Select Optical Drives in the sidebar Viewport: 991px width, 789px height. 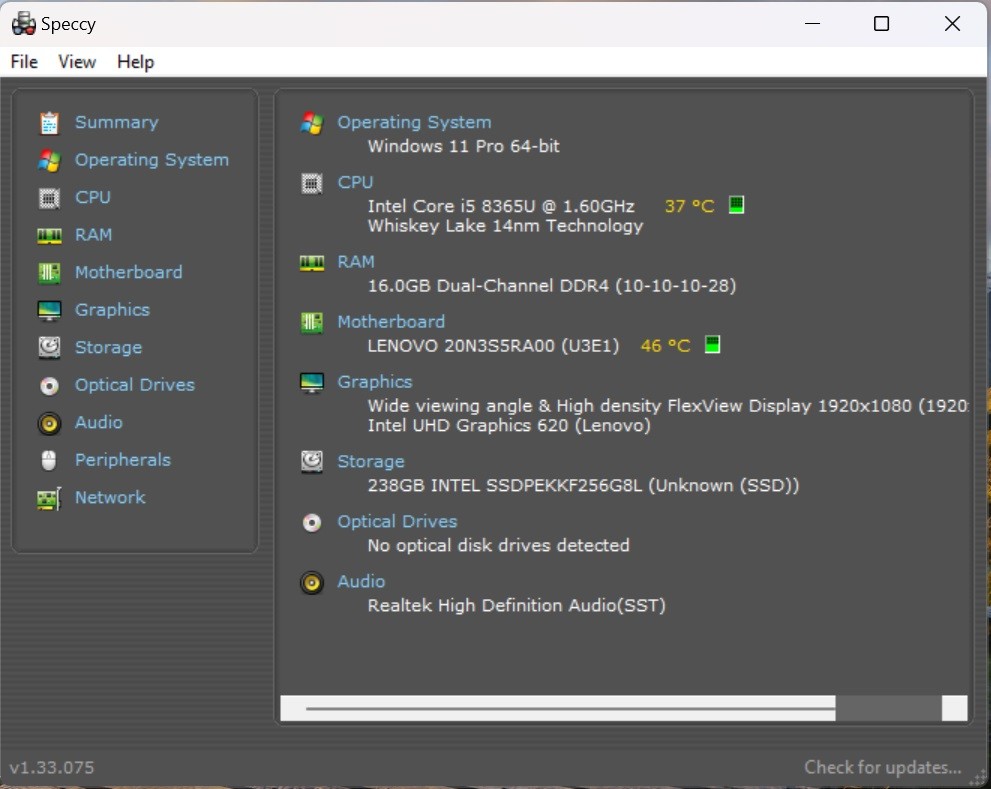click(x=135, y=385)
